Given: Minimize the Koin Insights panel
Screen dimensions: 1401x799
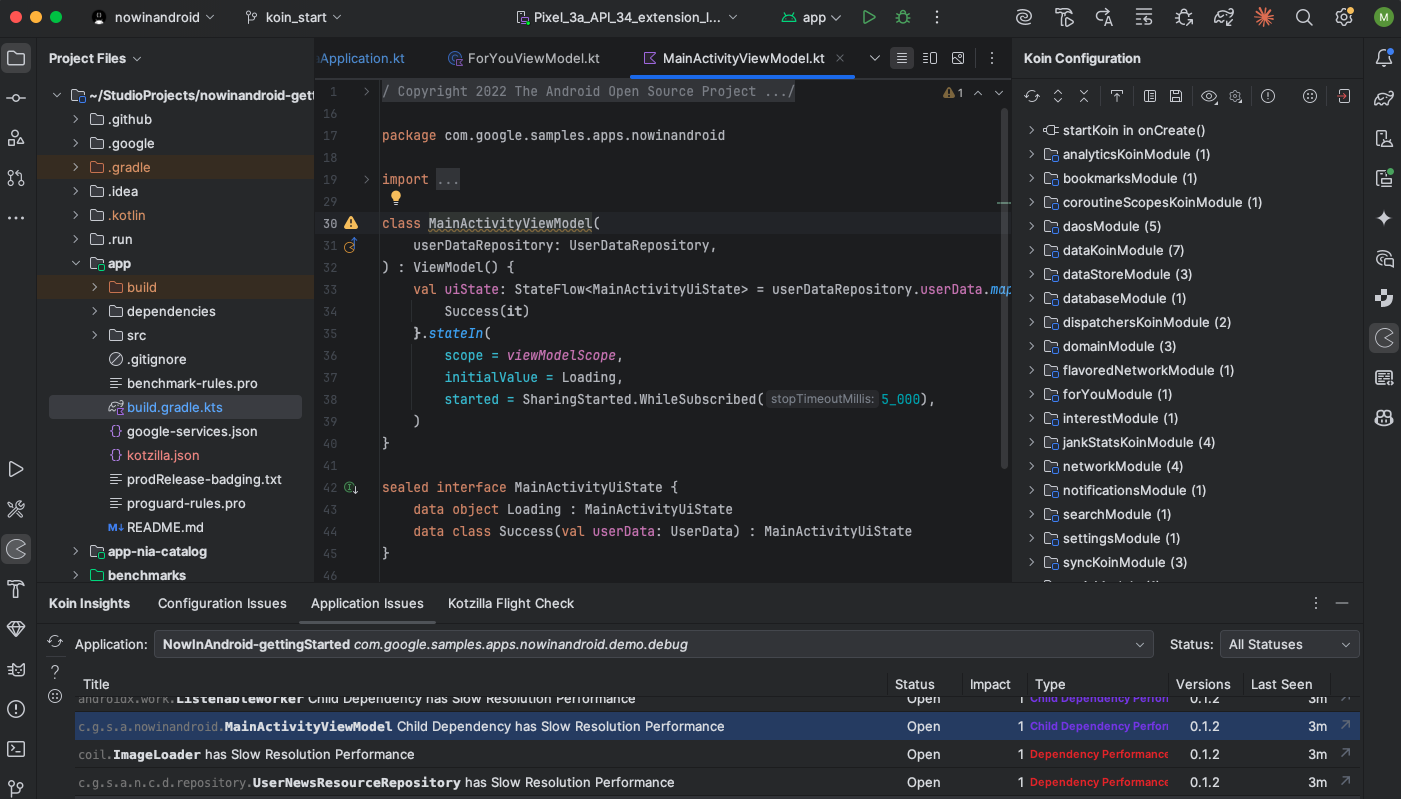Looking at the screenshot, I should point(1342,603).
